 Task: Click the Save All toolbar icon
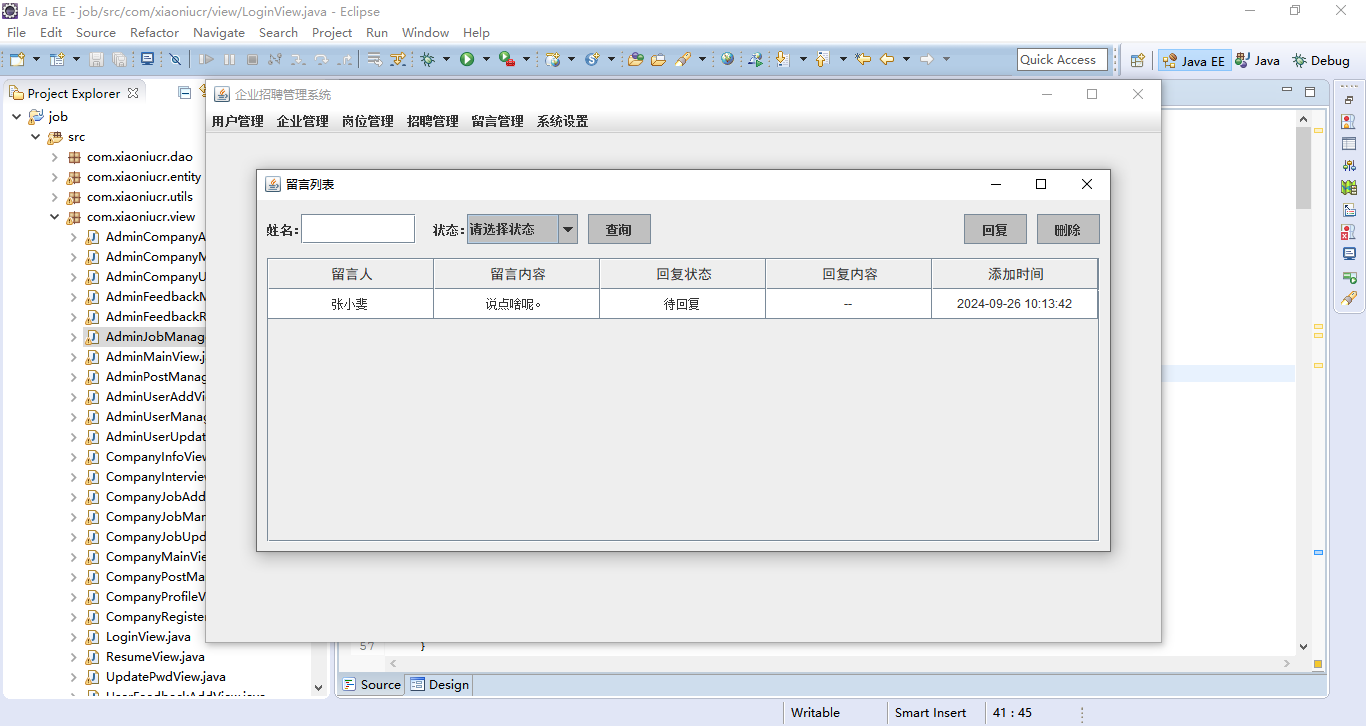pos(119,60)
